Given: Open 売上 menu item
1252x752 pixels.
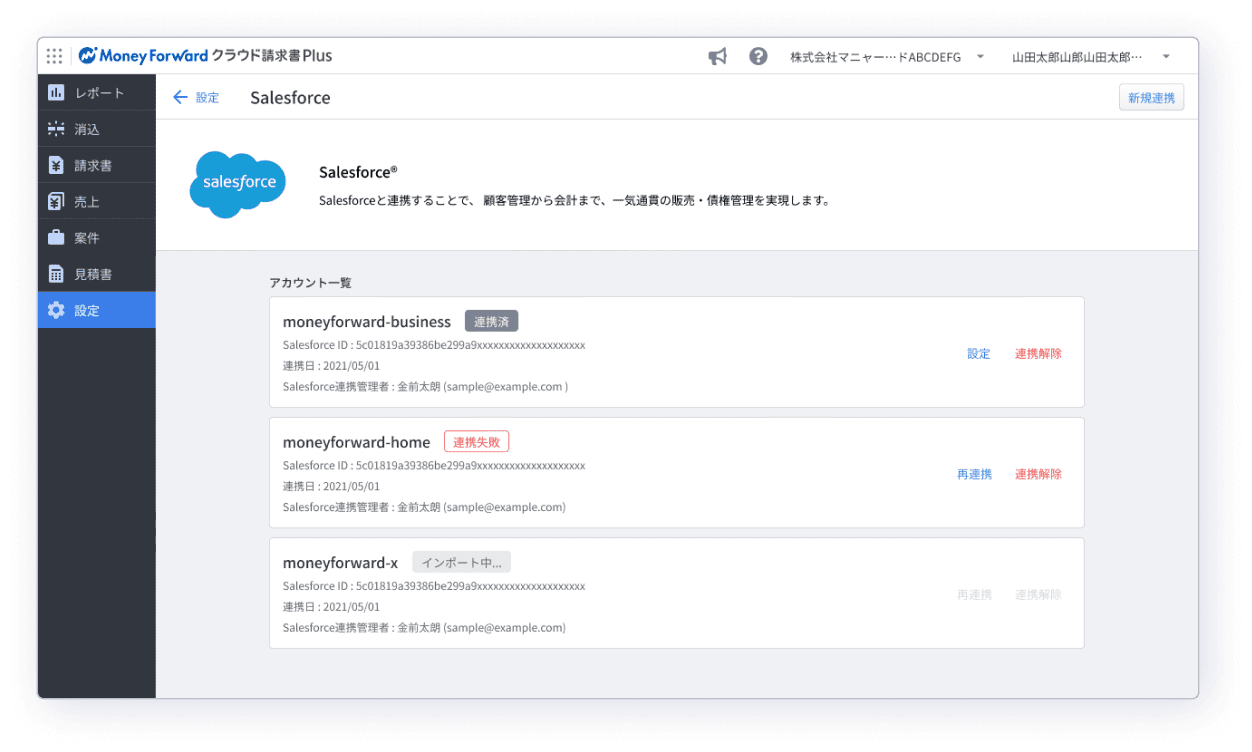Looking at the screenshot, I should pyautogui.click(x=97, y=201).
